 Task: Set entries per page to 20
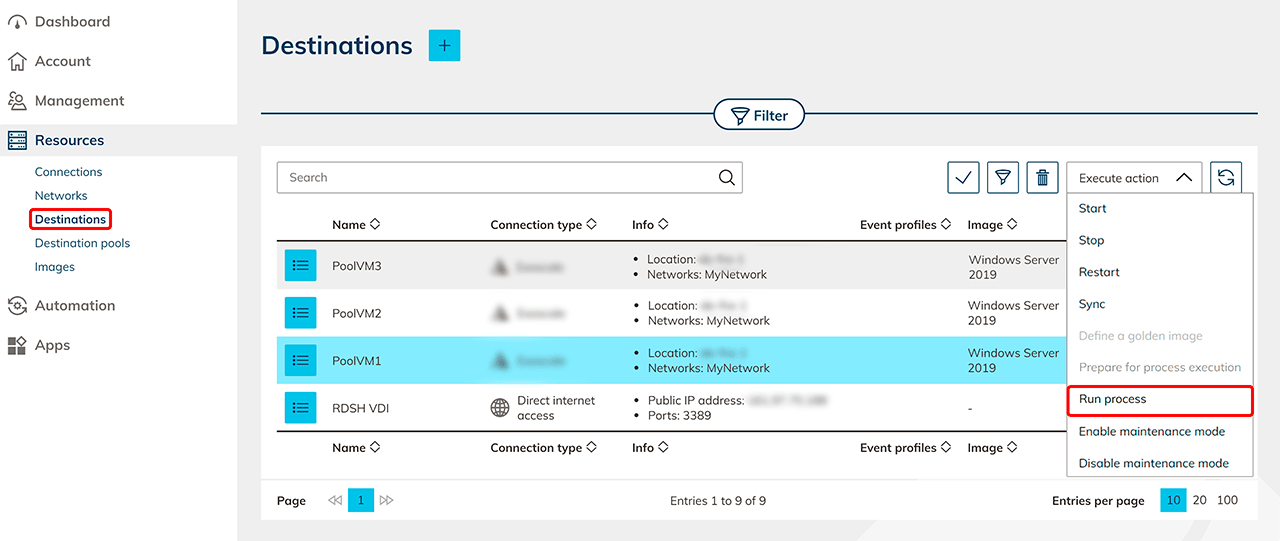pos(1199,500)
